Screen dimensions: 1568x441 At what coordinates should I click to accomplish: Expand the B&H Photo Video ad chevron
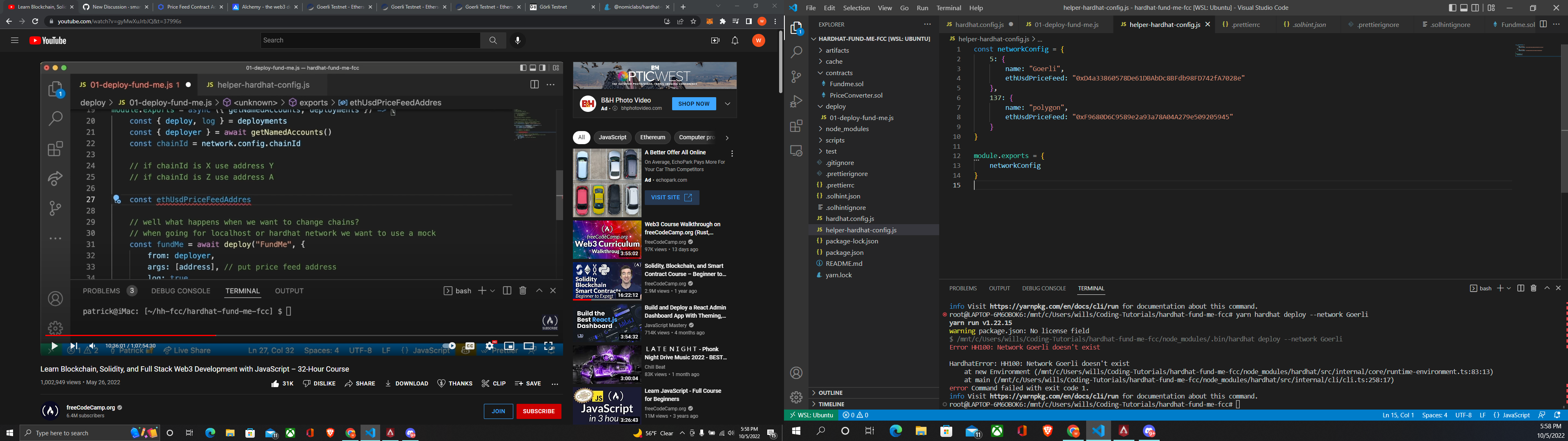point(727,104)
